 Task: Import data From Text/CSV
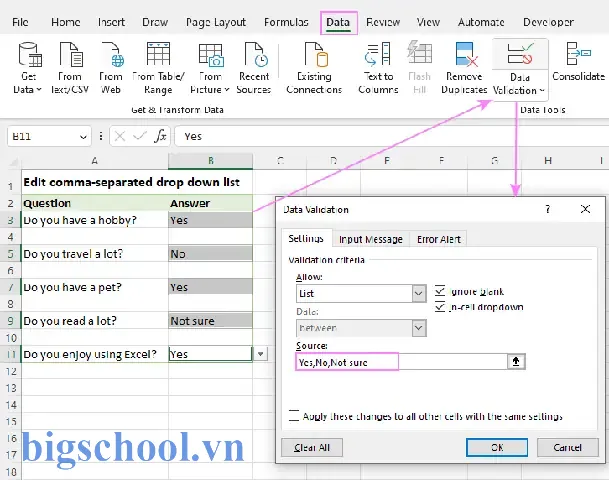[70, 68]
